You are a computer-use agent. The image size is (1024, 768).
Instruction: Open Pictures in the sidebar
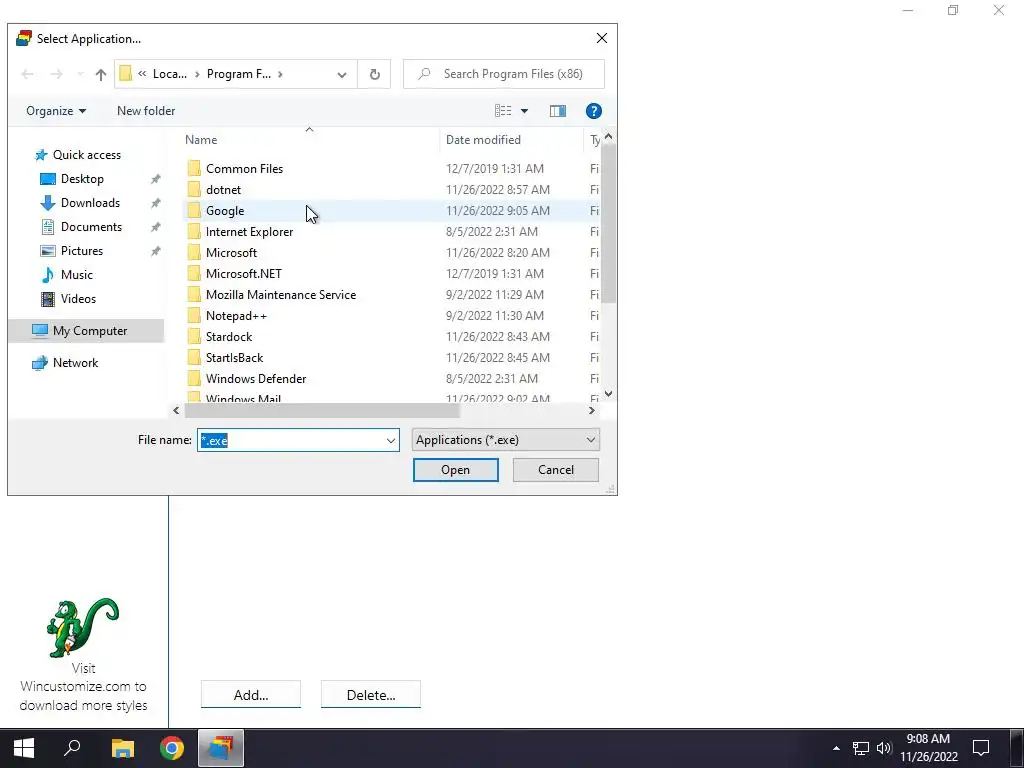tap(81, 251)
